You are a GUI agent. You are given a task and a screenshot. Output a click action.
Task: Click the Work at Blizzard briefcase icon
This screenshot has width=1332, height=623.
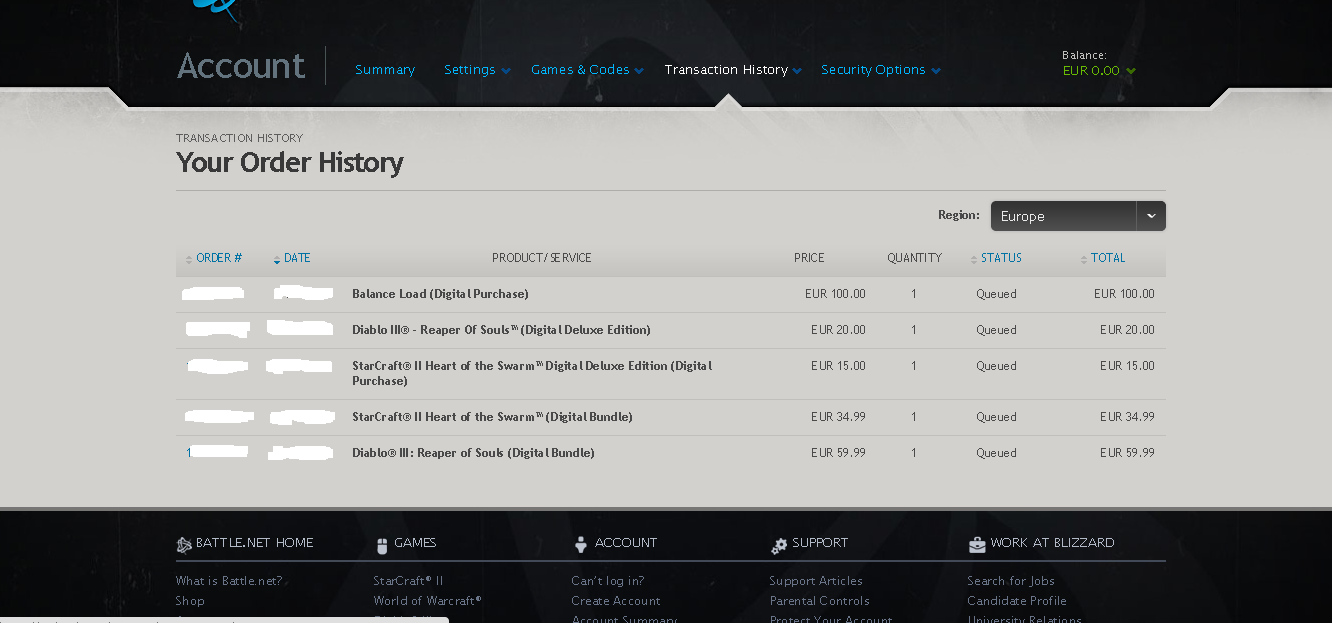click(977, 545)
